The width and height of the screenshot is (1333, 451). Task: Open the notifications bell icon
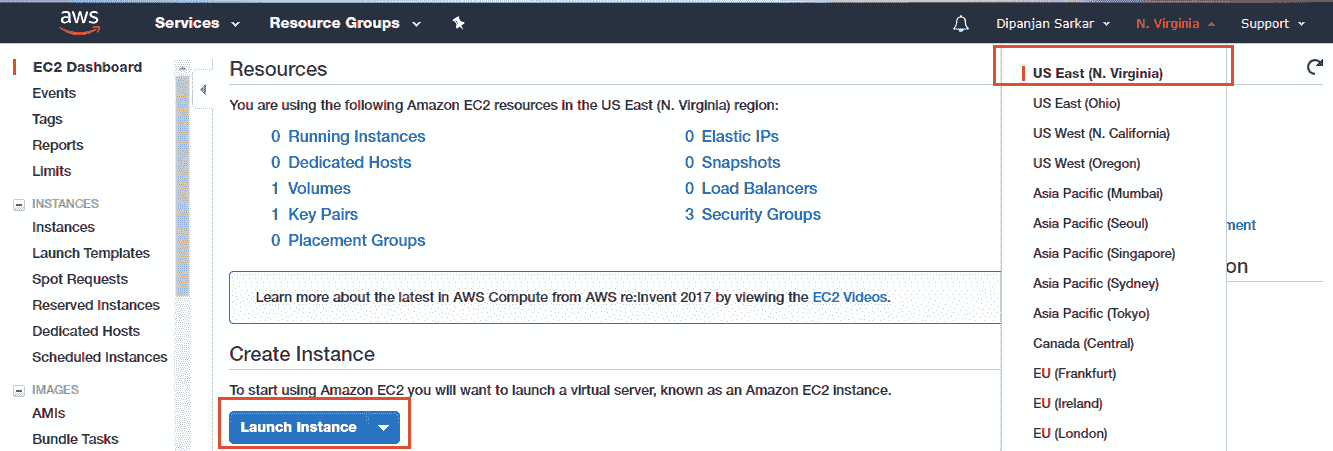click(x=961, y=23)
